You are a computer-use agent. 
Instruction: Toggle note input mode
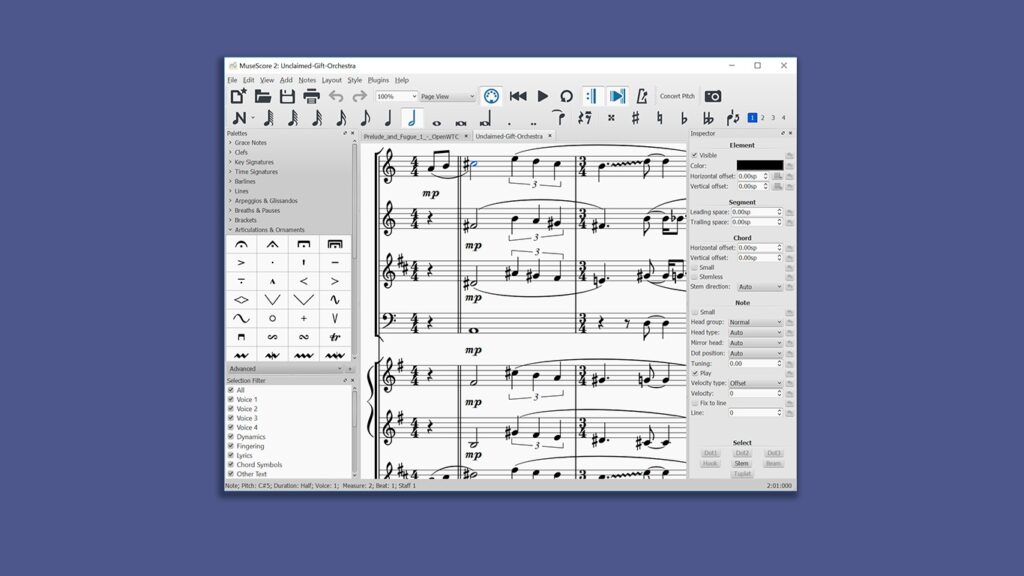(240, 118)
